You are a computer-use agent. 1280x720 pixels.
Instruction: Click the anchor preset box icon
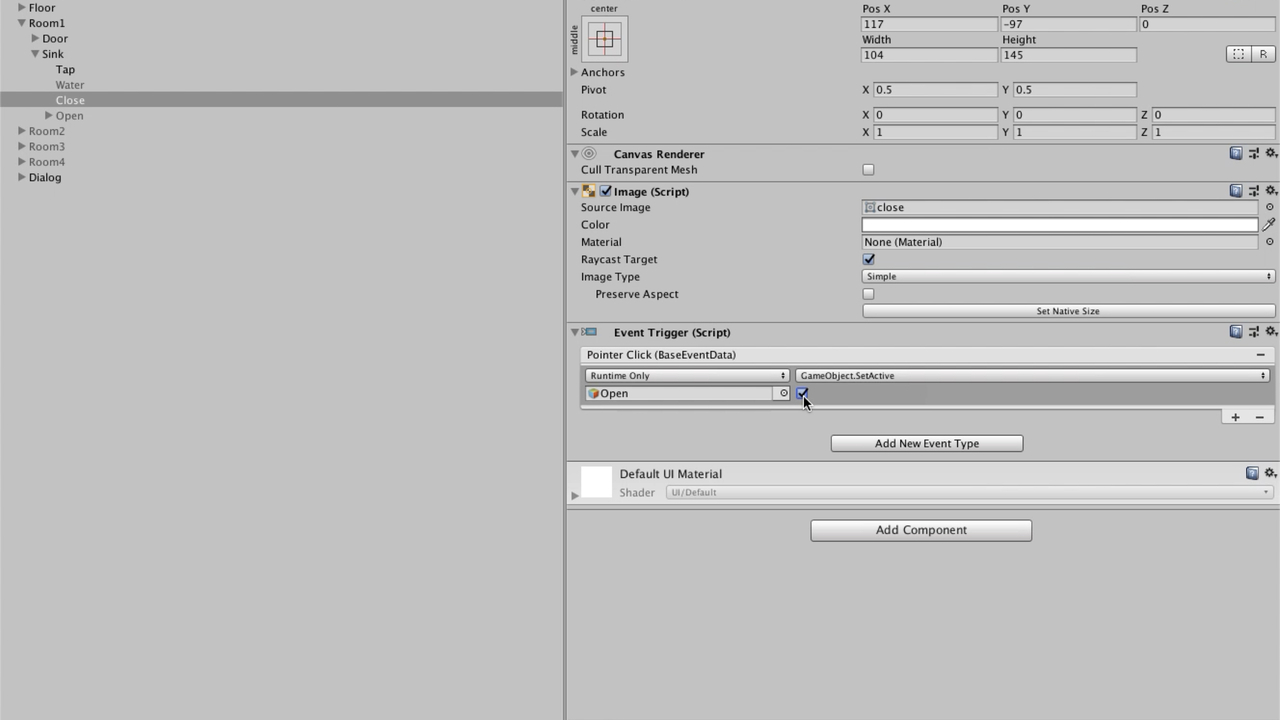point(604,40)
